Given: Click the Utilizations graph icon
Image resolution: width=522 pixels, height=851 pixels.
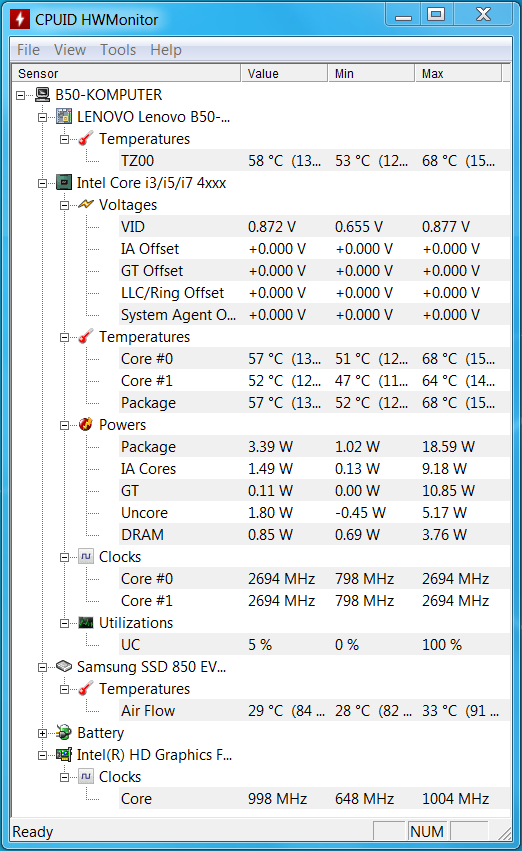Looking at the screenshot, I should [x=86, y=623].
